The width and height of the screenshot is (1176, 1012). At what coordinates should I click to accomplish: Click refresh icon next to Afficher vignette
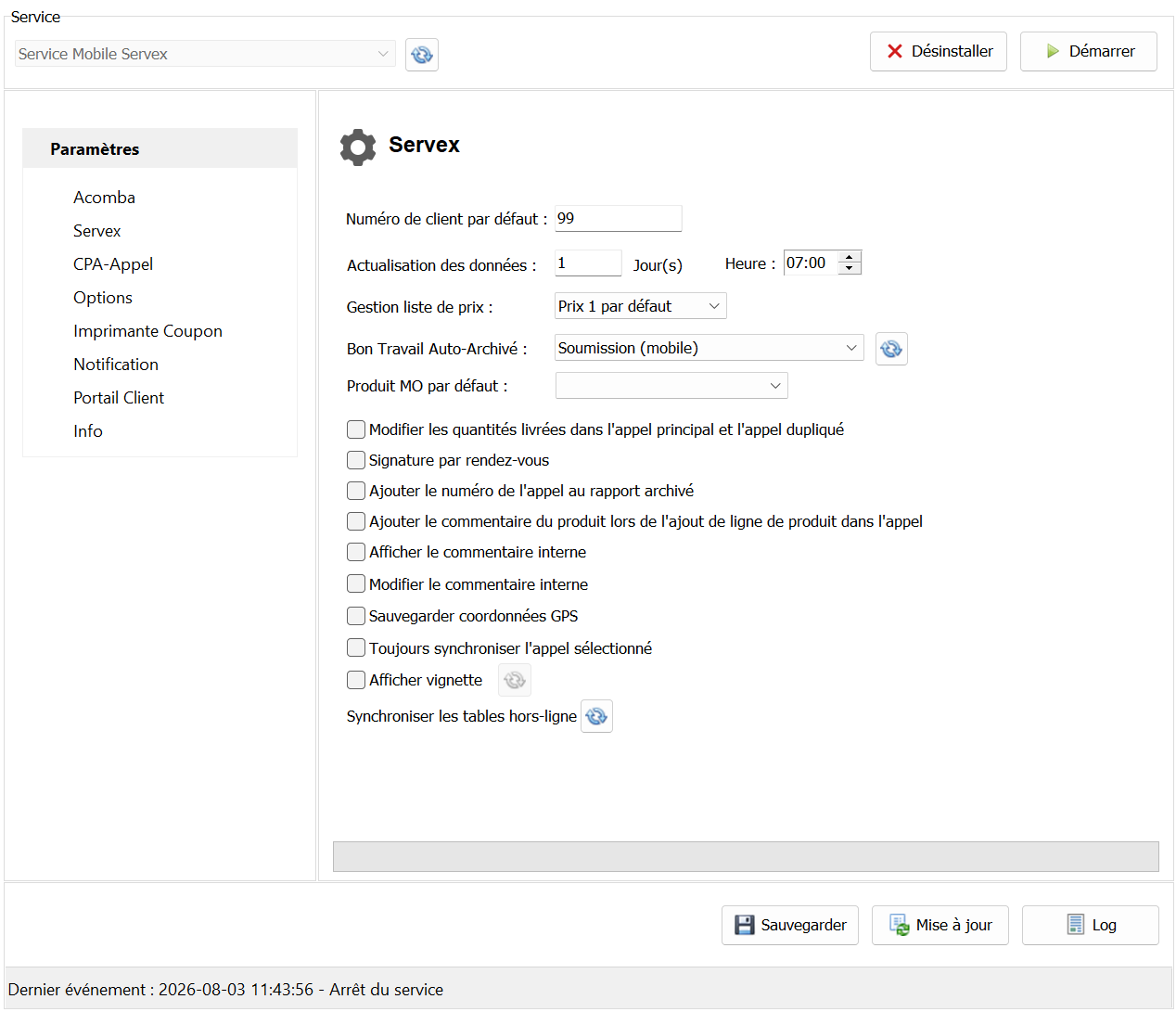[x=515, y=680]
